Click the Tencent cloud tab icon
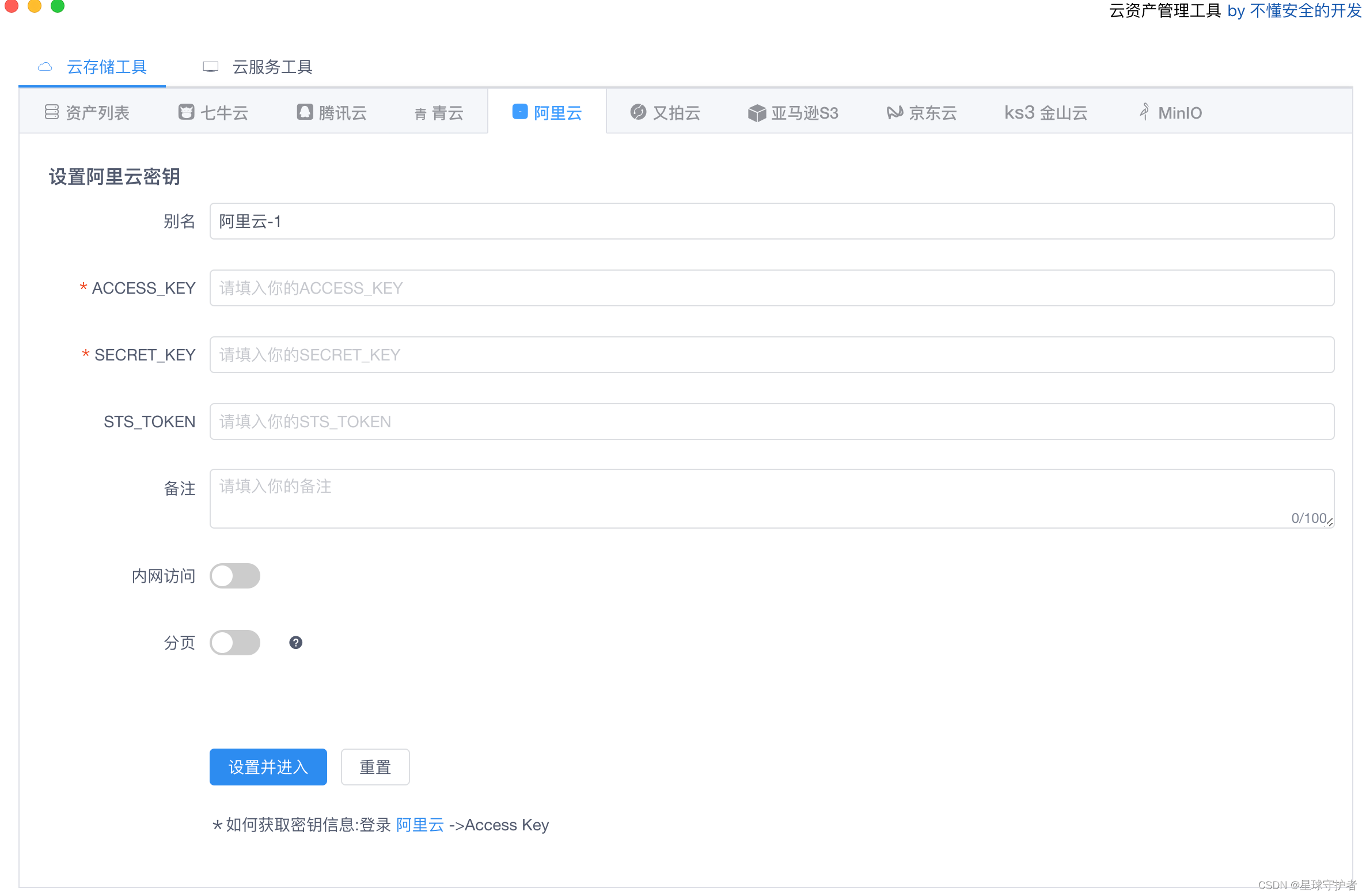The width and height of the screenshot is (1366, 896). click(305, 112)
